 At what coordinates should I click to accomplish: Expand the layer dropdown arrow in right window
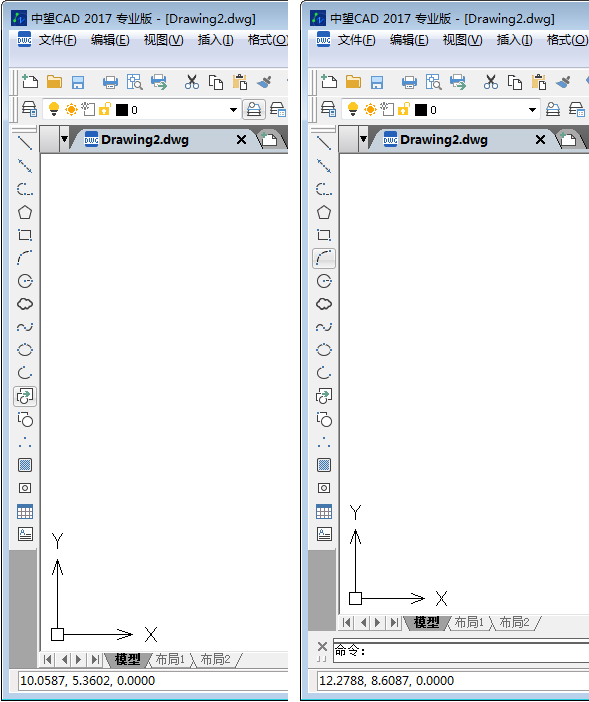click(532, 110)
